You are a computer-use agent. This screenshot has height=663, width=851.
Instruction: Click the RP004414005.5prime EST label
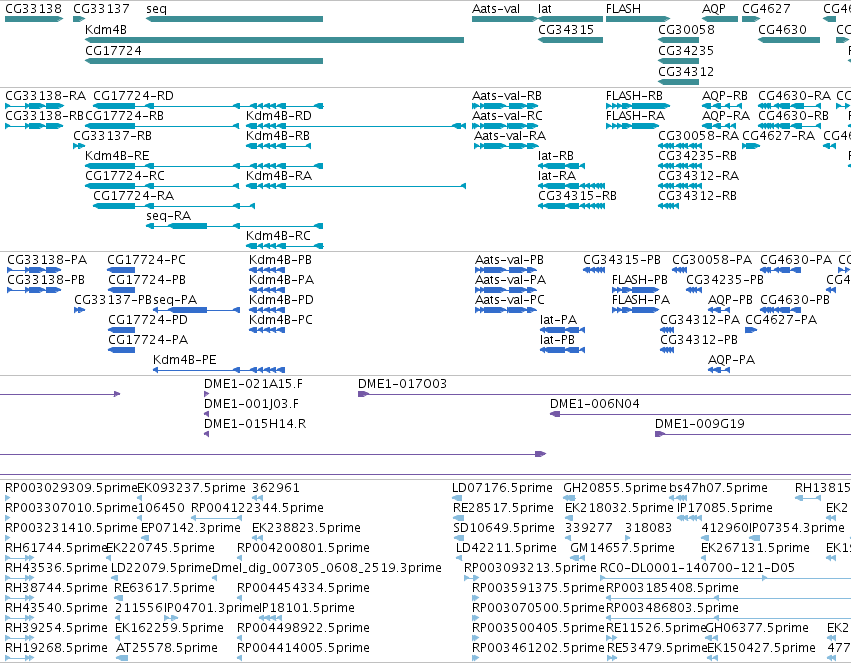(x=303, y=648)
